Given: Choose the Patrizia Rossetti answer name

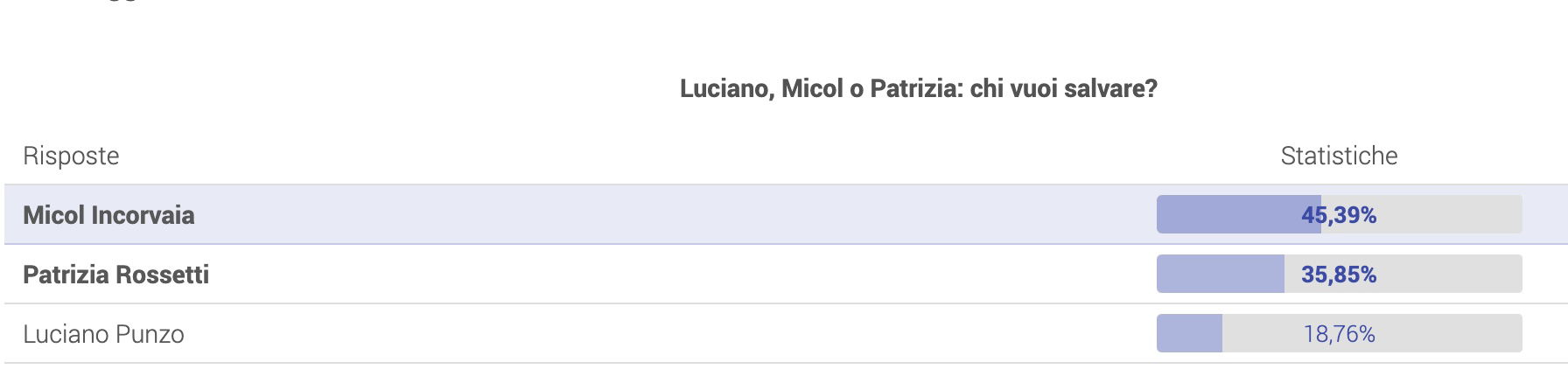Looking at the screenshot, I should (x=115, y=275).
